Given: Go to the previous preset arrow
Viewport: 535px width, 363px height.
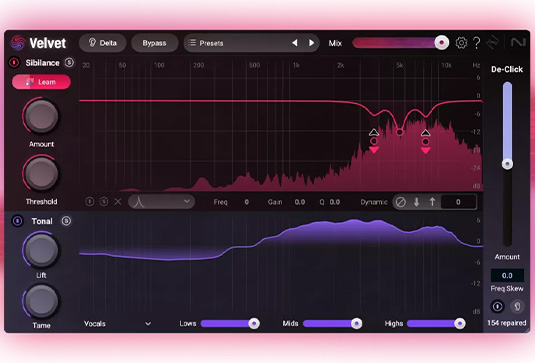Looking at the screenshot, I should 295,43.
